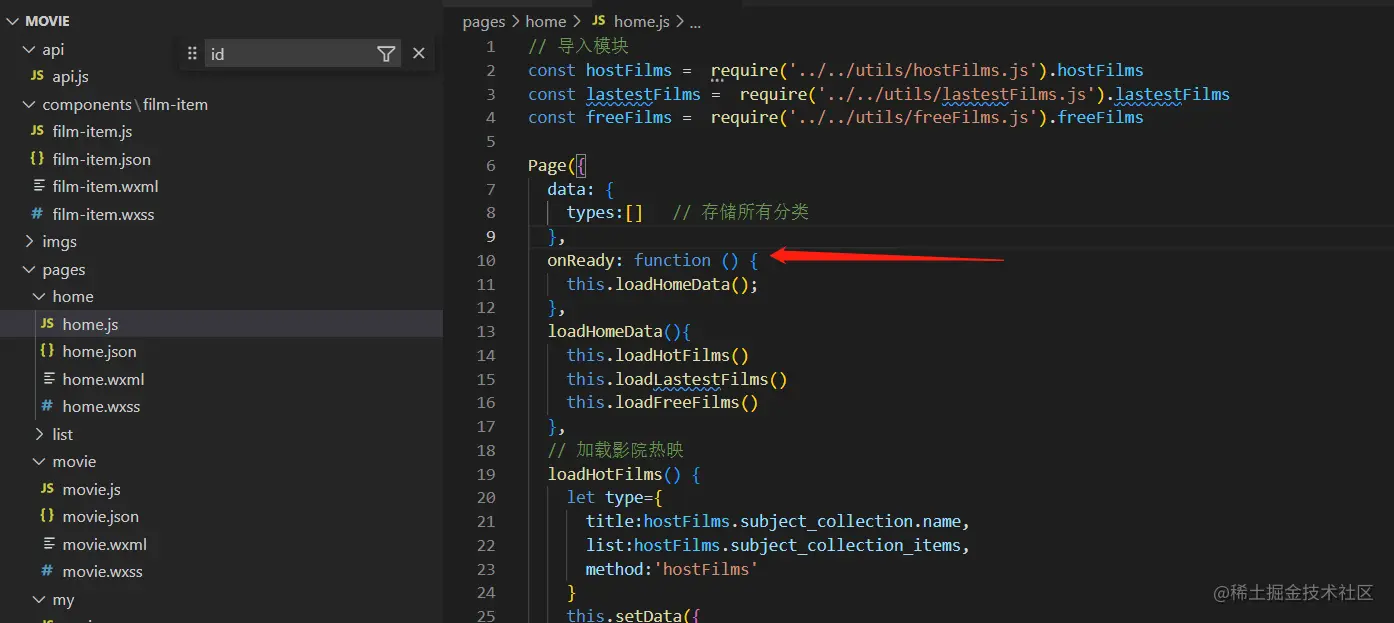Collapse the components\film-item folder
This screenshot has height=623, width=1394.
[29, 104]
